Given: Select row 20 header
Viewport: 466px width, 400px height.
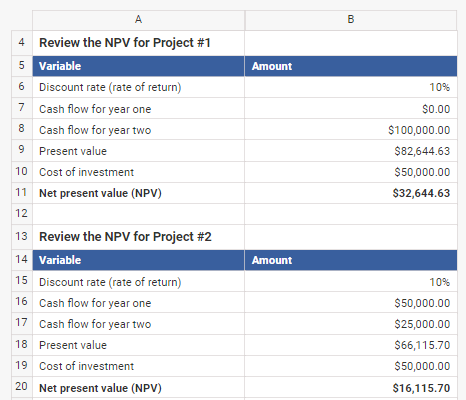Looking at the screenshot, I should point(22,387).
